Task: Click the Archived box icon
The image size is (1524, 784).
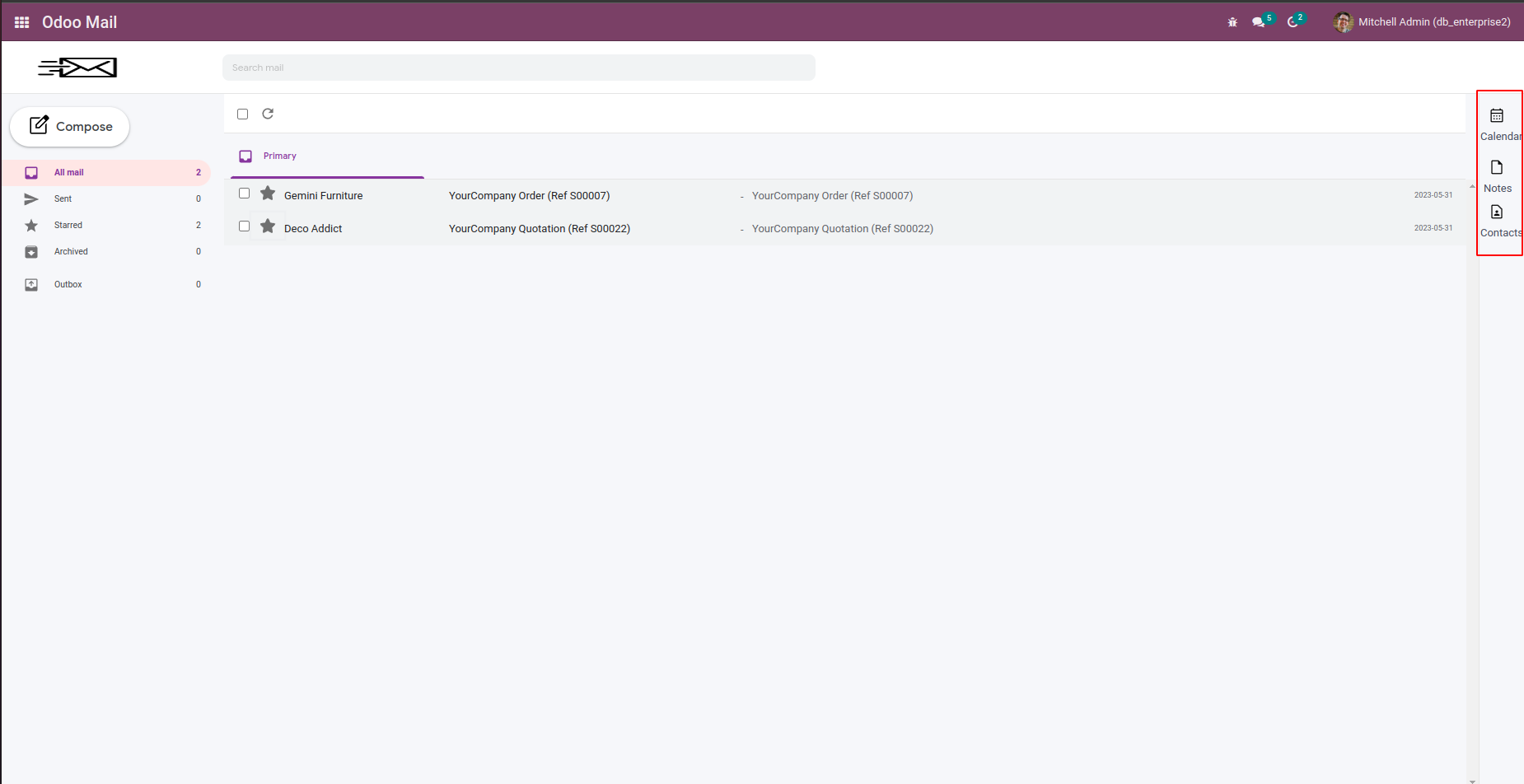Action: pos(31,251)
